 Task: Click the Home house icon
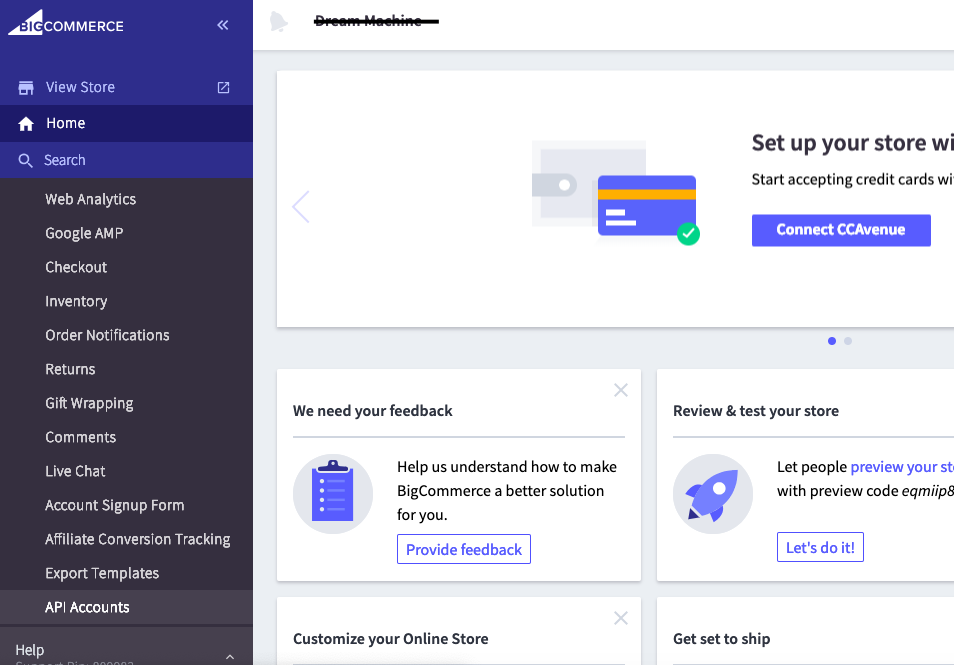pyautogui.click(x=26, y=124)
